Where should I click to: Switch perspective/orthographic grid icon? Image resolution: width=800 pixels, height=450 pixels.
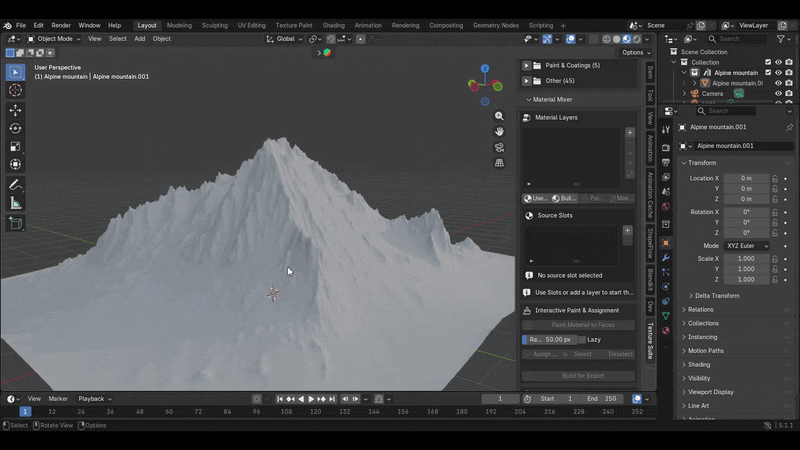[x=499, y=163]
